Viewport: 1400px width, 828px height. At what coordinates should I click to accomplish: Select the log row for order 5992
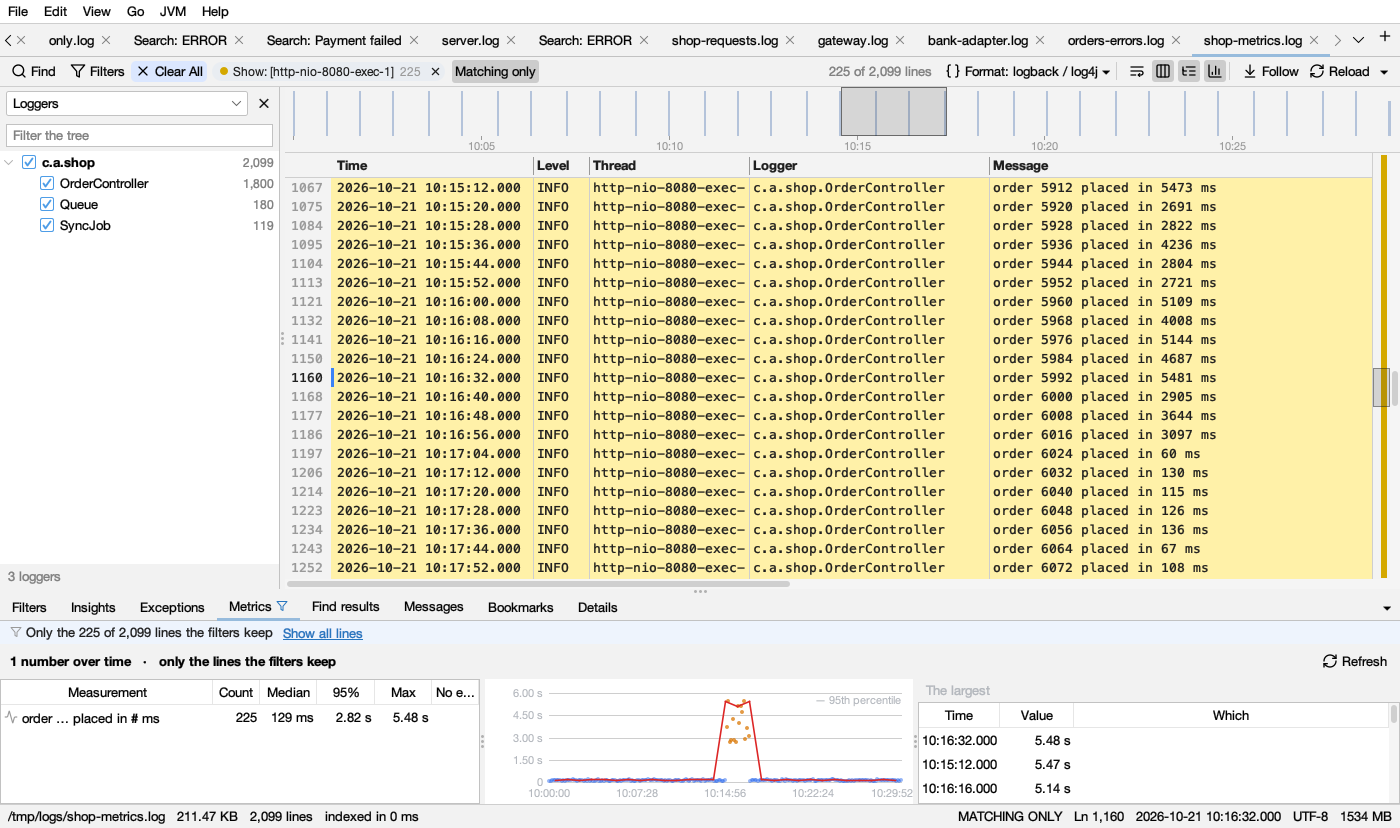830,378
